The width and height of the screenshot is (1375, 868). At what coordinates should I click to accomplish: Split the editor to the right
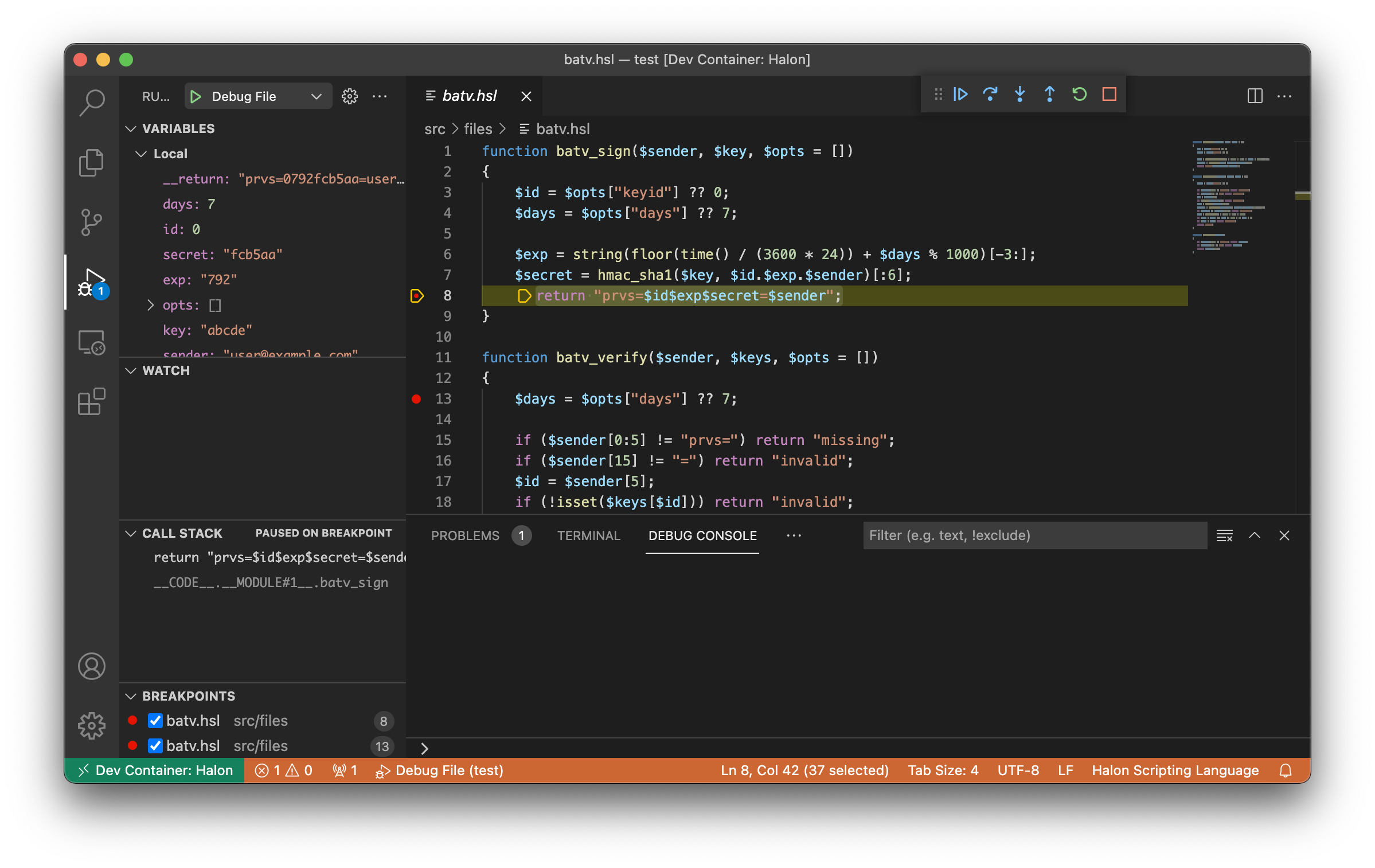tap(1255, 96)
